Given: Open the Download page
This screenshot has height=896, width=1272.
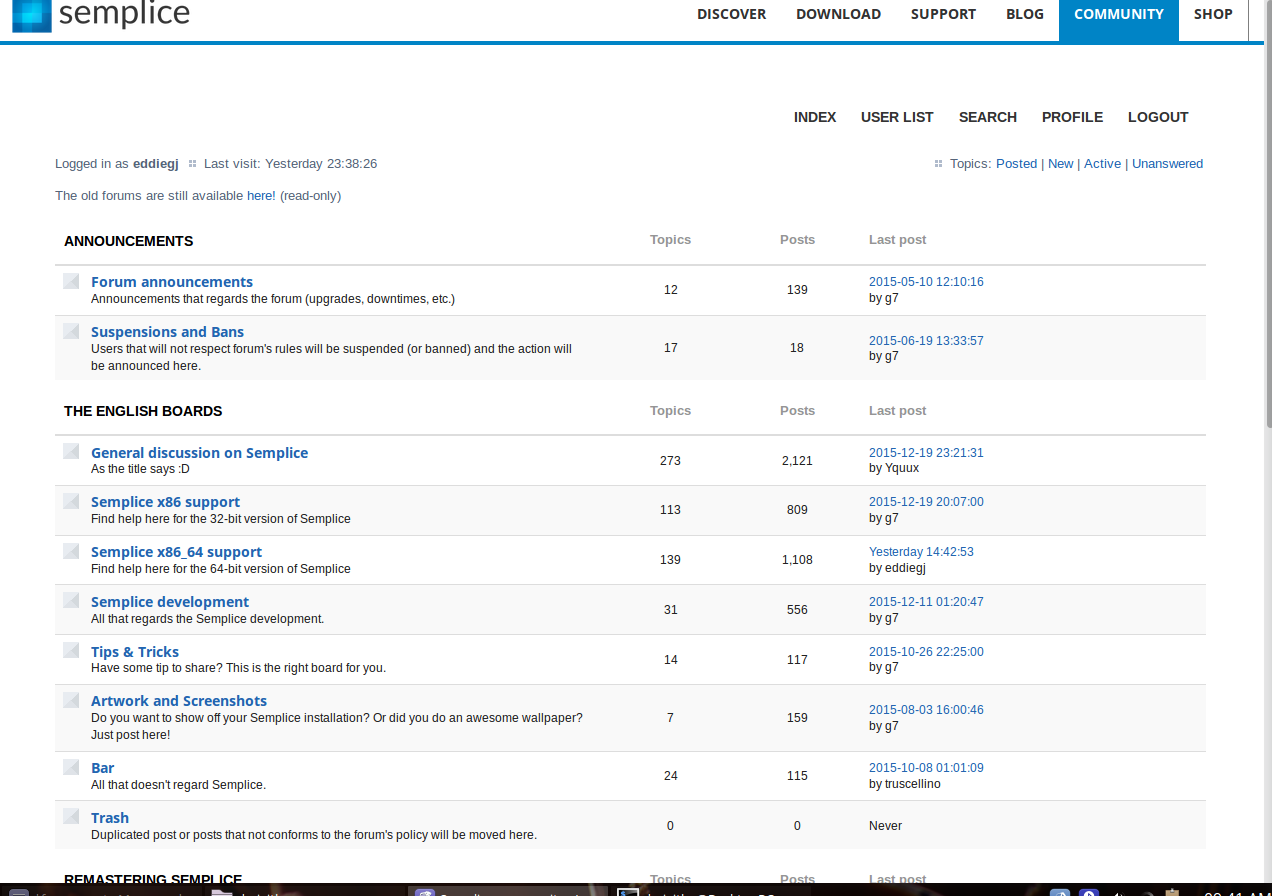Looking at the screenshot, I should (838, 14).
